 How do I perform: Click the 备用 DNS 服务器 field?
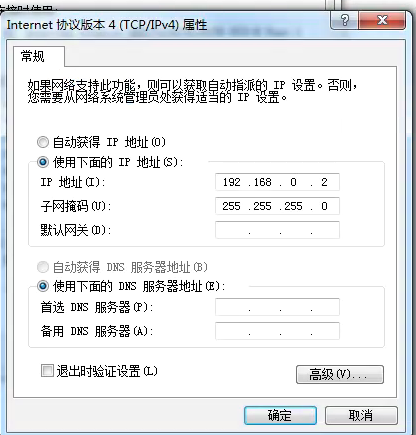click(277, 331)
